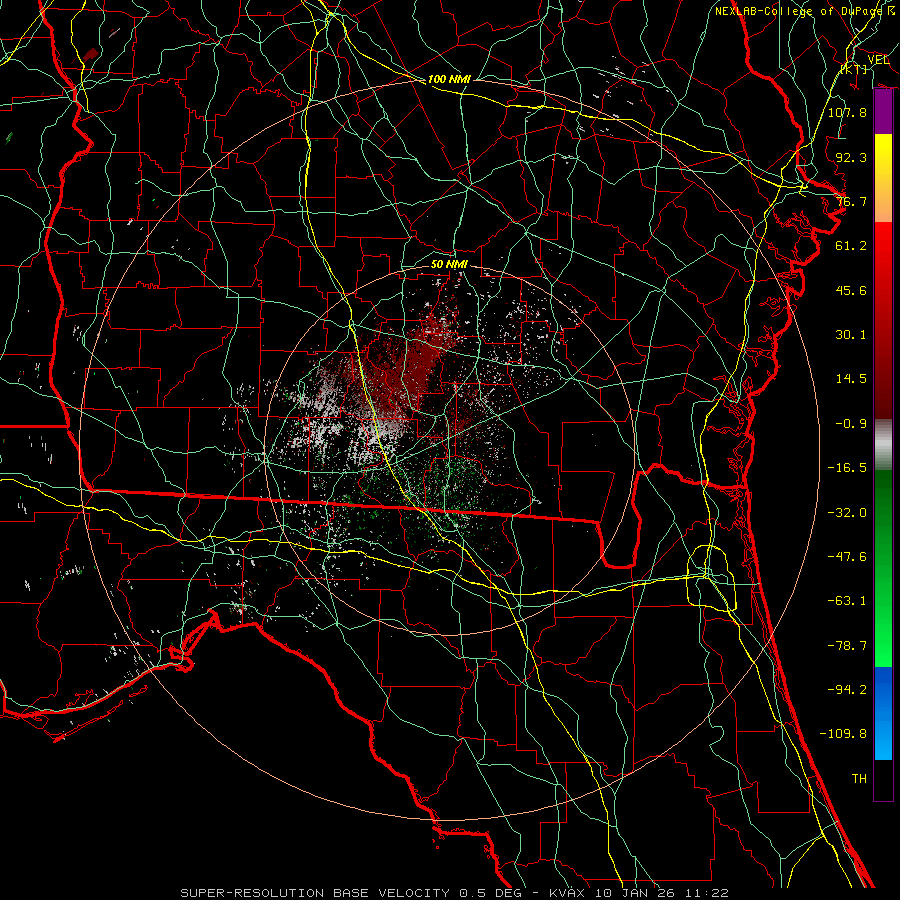Click the -16.5 velocity scale value
Viewport: 900px width, 900px height.
[x=847, y=468]
